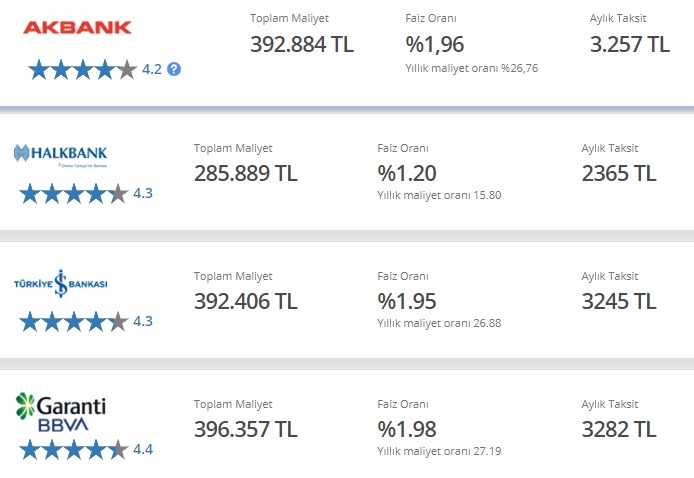This screenshot has height=478, width=694.
Task: Select Halkbank total cost 285.889 TL
Action: pyautogui.click(x=246, y=173)
